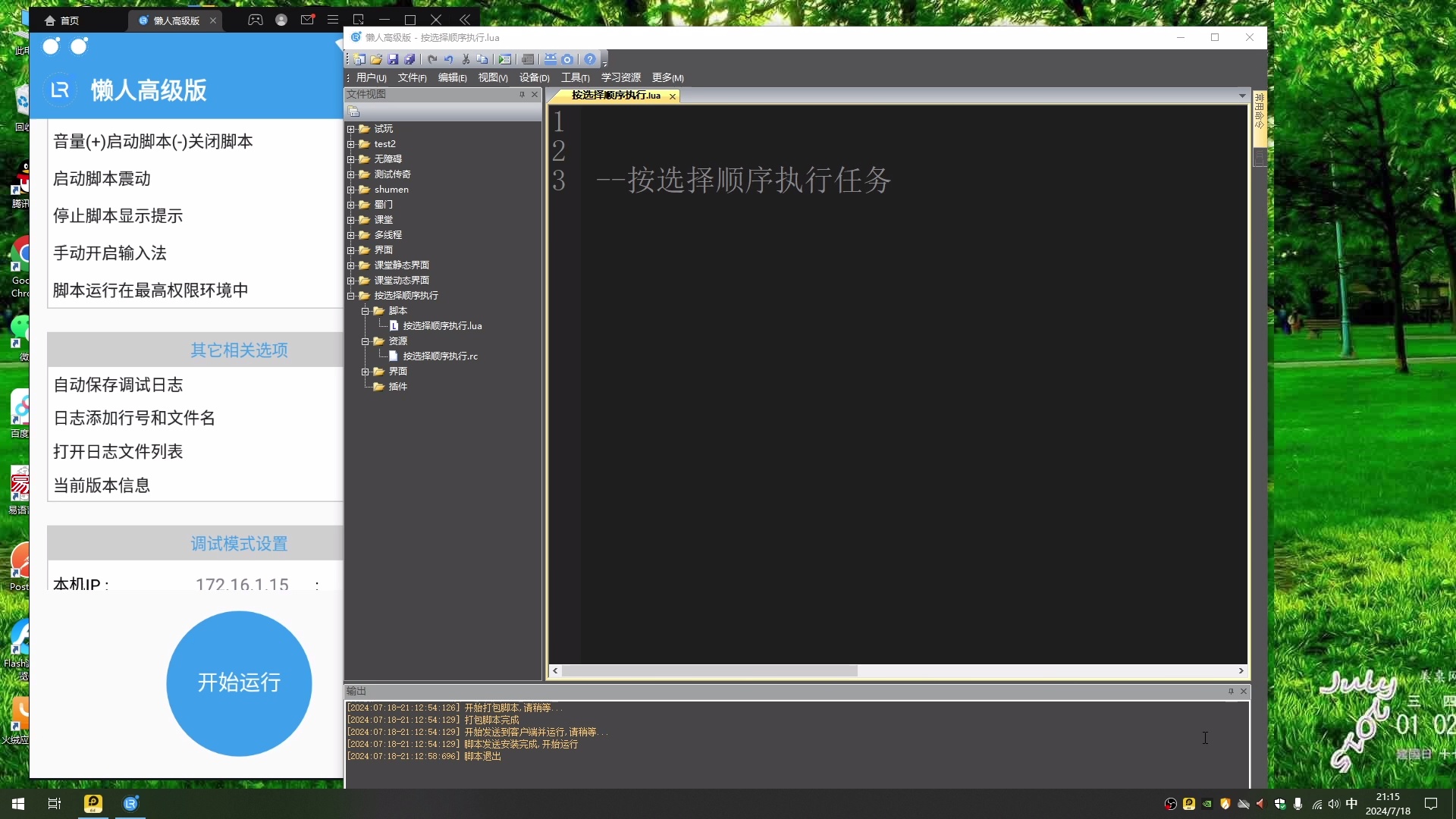Click the new project toolbar icon
The height and width of the screenshot is (819, 1456).
(359, 59)
